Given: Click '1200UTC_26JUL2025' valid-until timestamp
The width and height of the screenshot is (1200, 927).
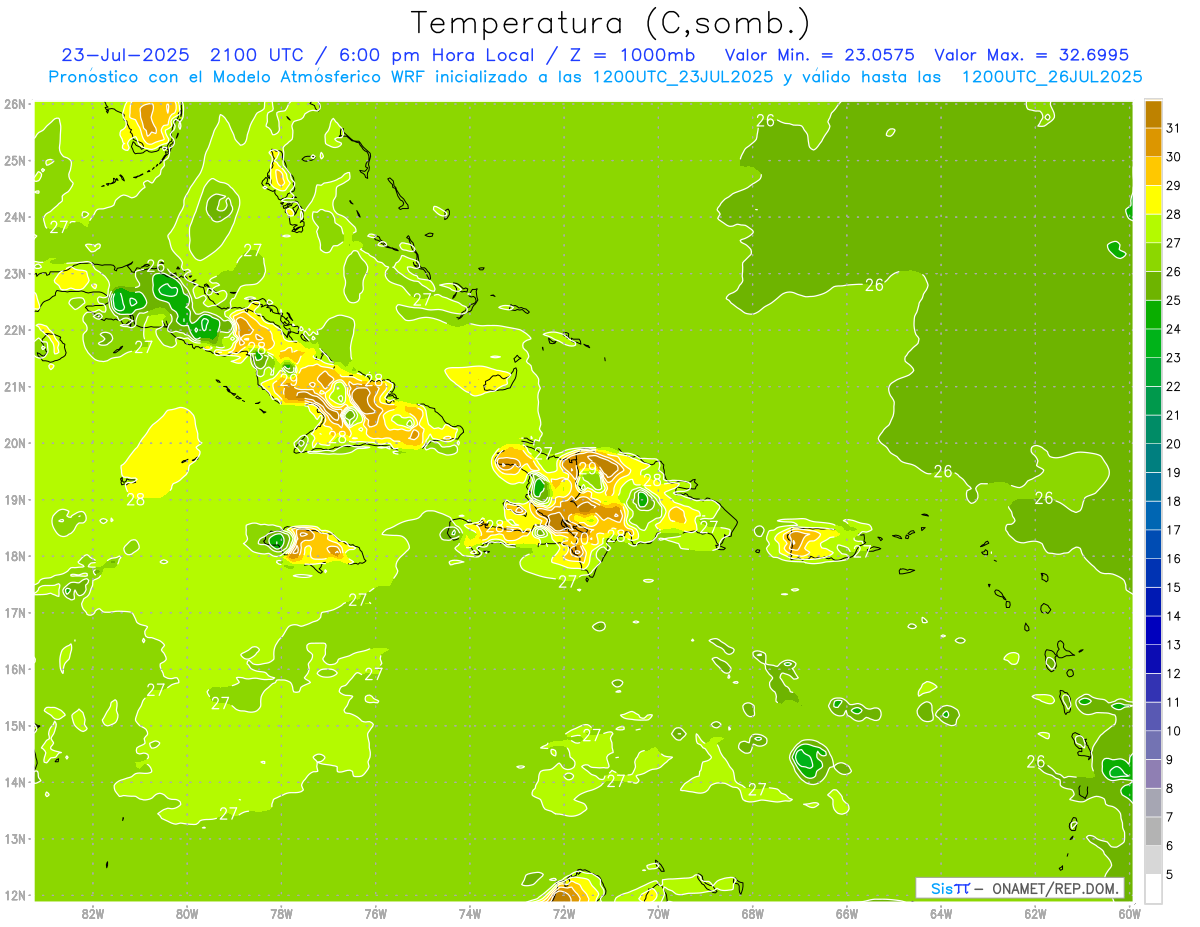Looking at the screenshot, I should pos(1052,77).
